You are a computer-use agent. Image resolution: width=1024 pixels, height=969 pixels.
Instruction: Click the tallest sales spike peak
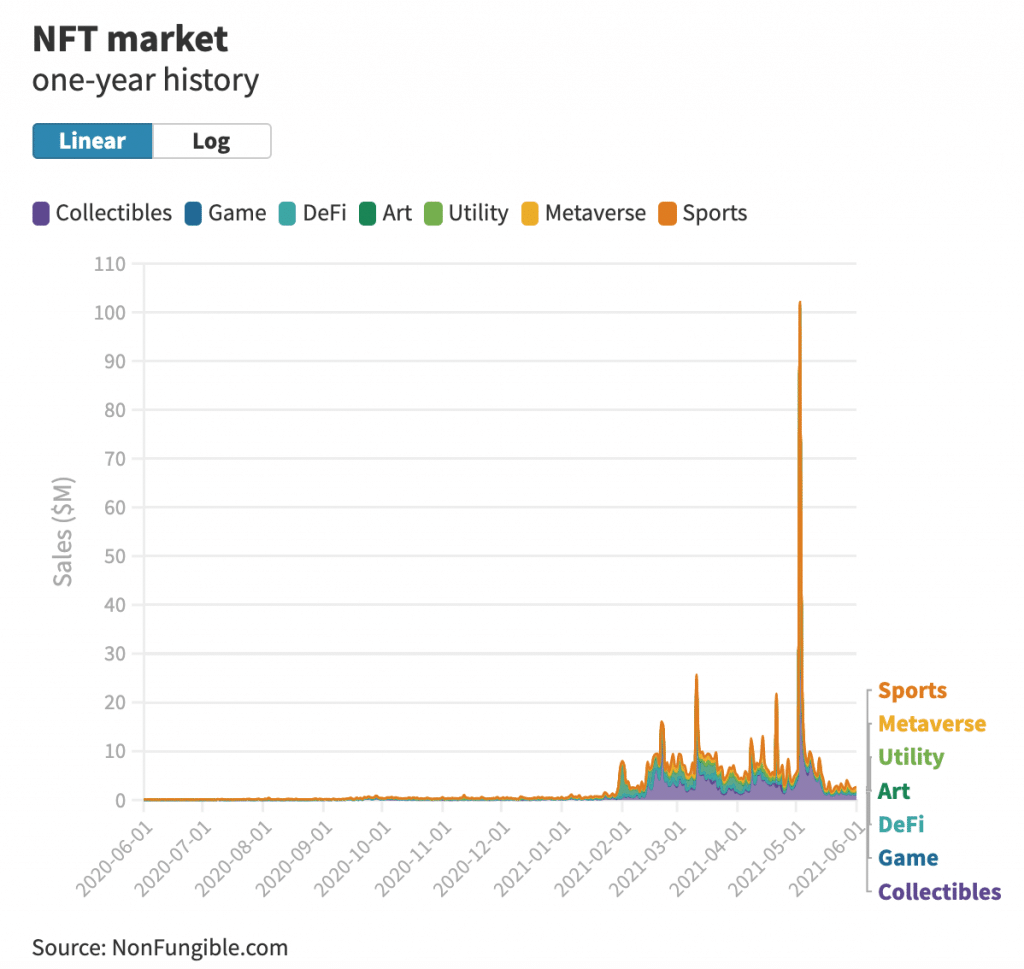tap(800, 304)
